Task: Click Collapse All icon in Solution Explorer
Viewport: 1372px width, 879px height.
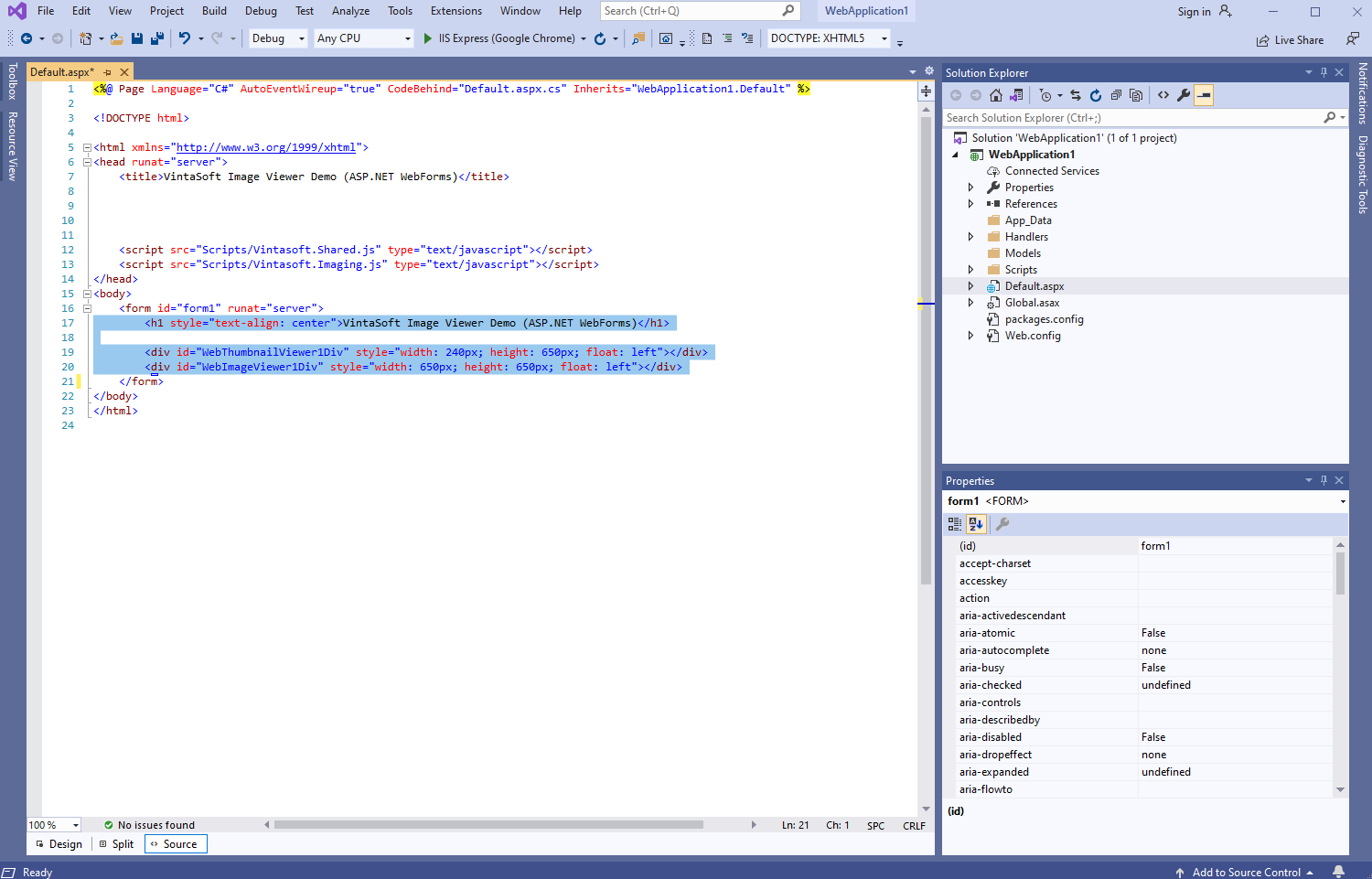Action: coord(1116,95)
